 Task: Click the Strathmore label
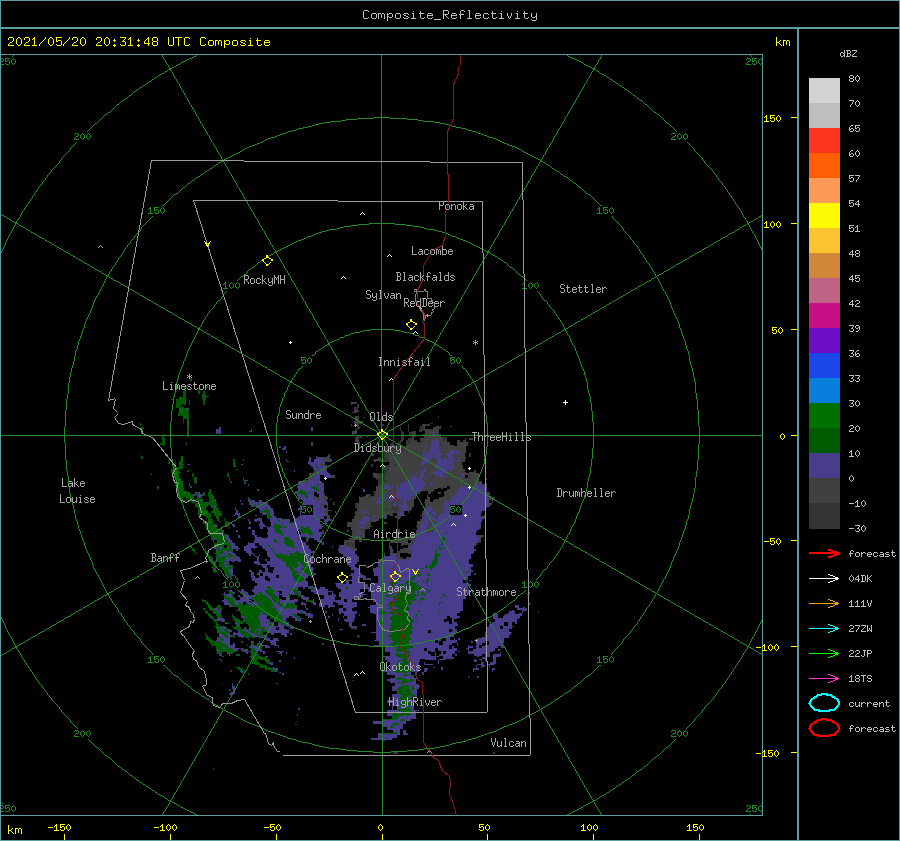(486, 592)
